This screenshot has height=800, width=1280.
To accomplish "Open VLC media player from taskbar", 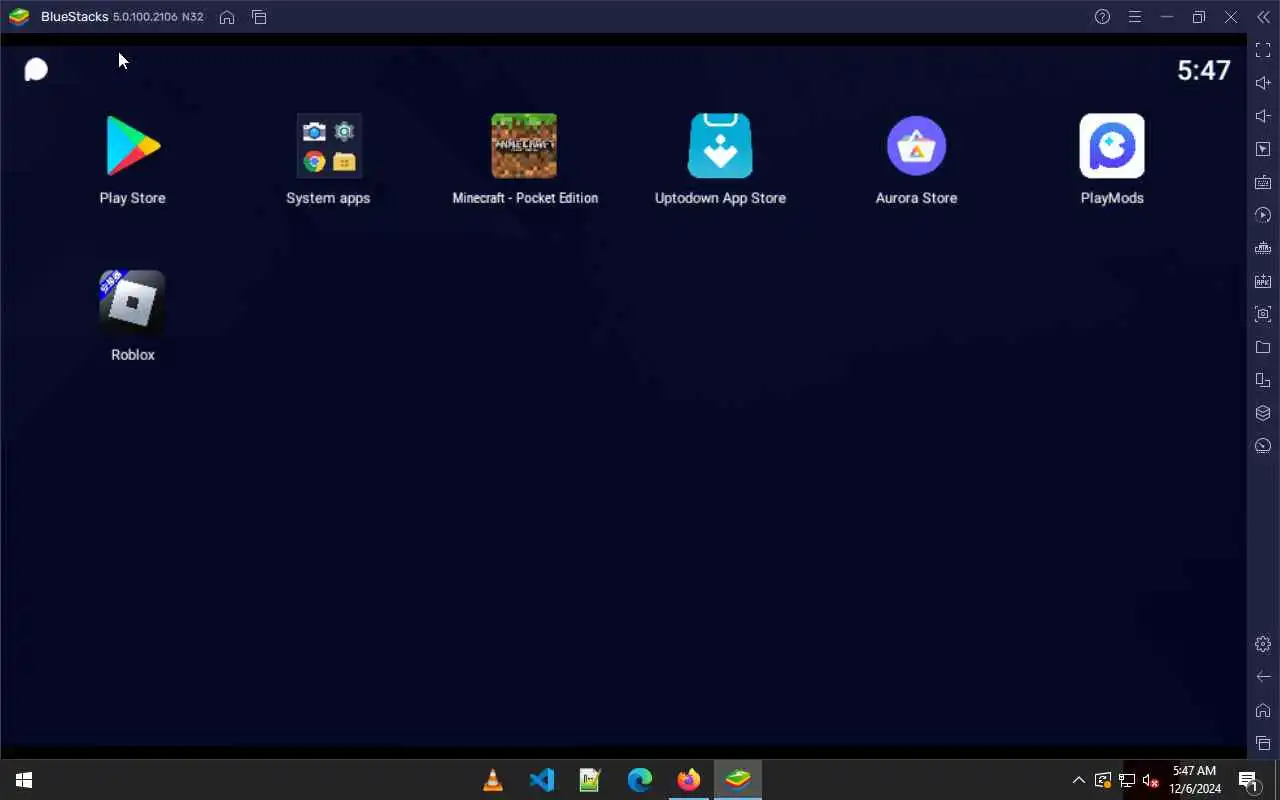I will pos(493,780).
